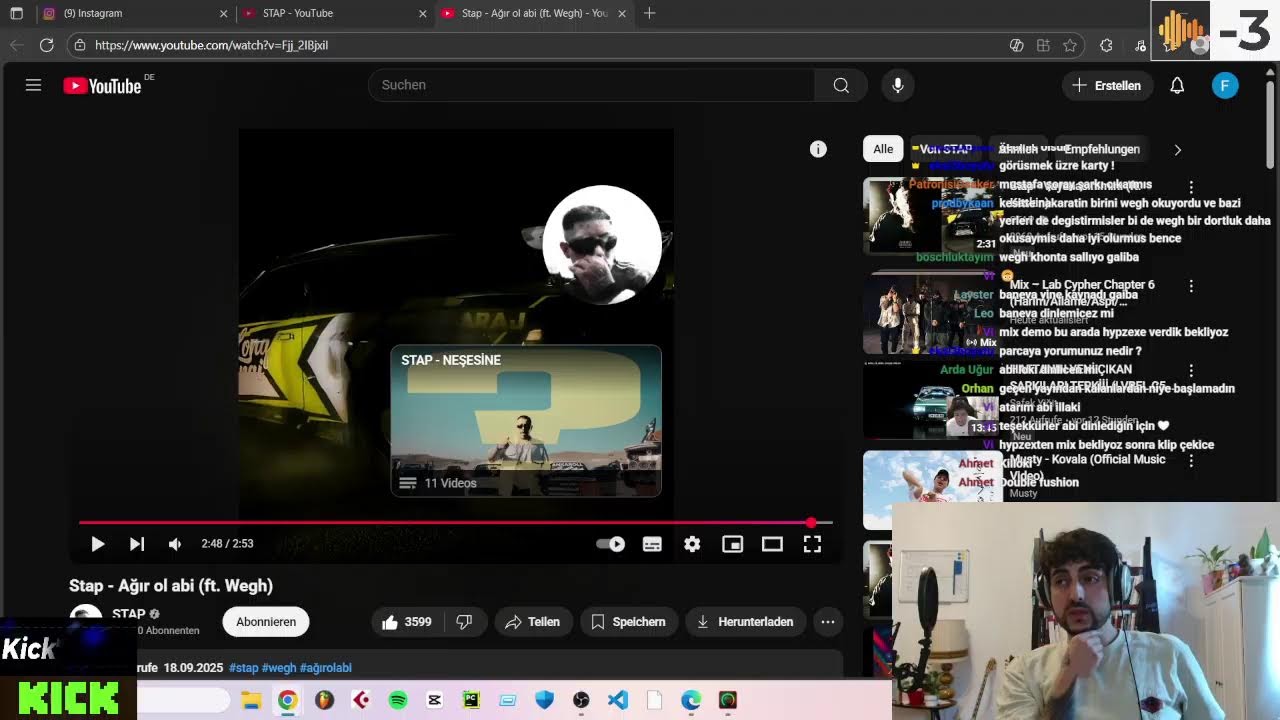Switch to miniplayer mode
1280x720 pixels.
pyautogui.click(x=733, y=544)
